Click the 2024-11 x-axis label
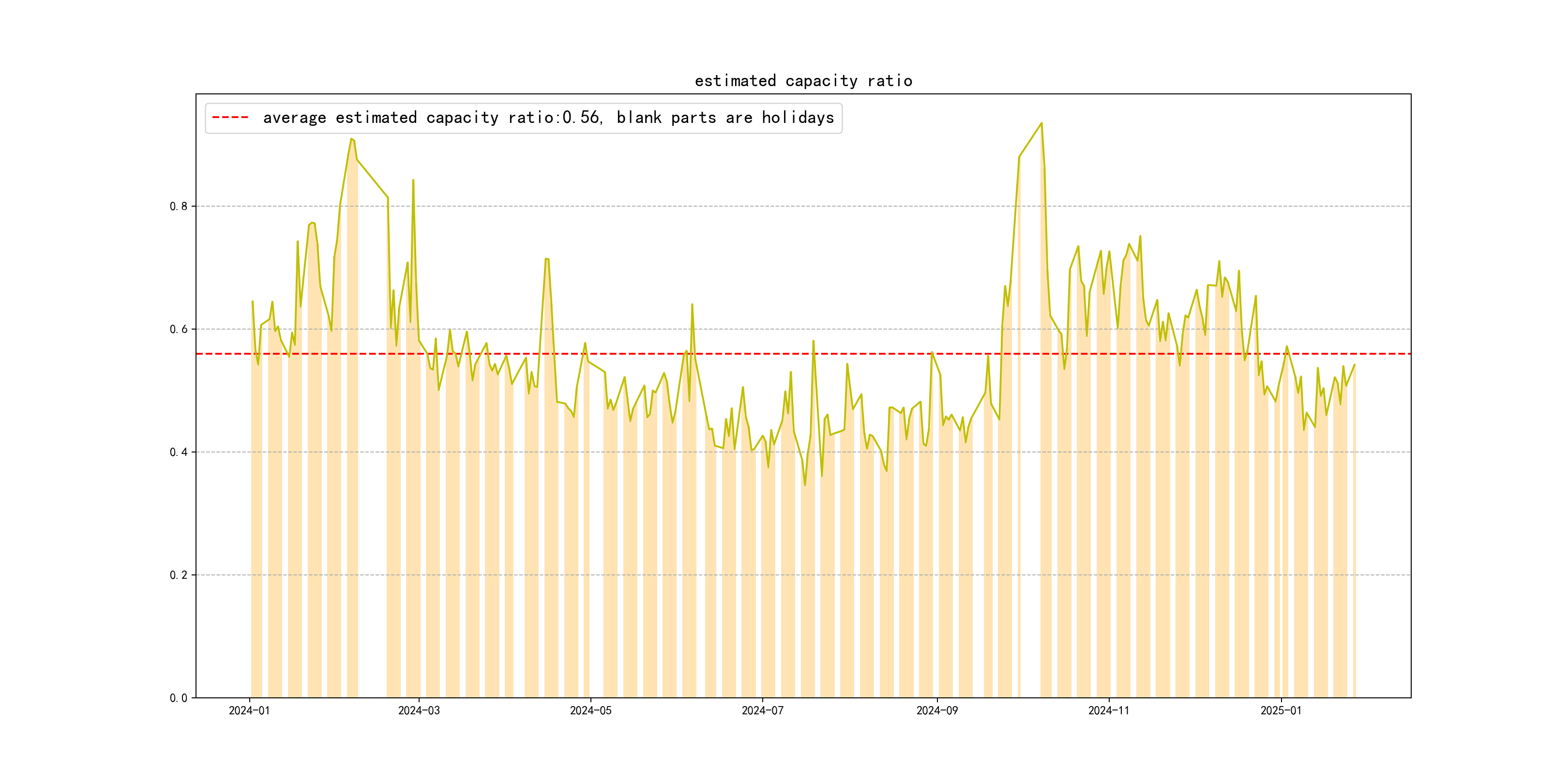 coord(1108,710)
